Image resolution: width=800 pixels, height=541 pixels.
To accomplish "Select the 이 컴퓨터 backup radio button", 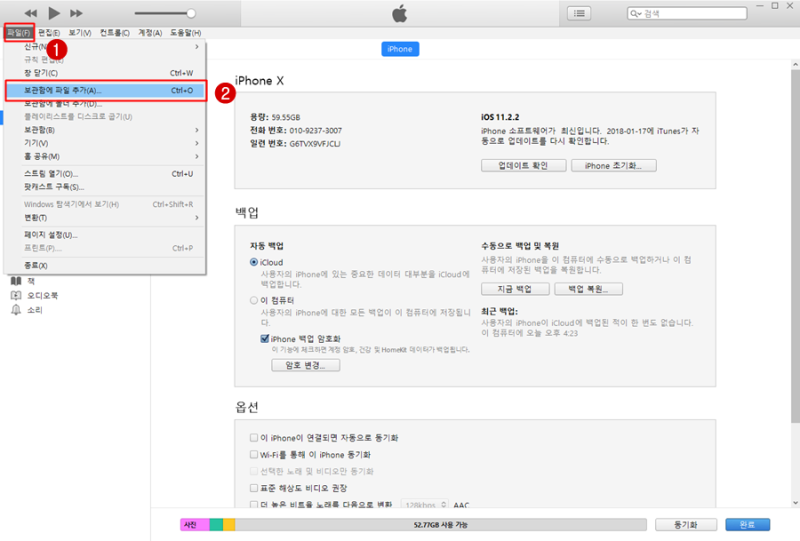I will tap(254, 300).
